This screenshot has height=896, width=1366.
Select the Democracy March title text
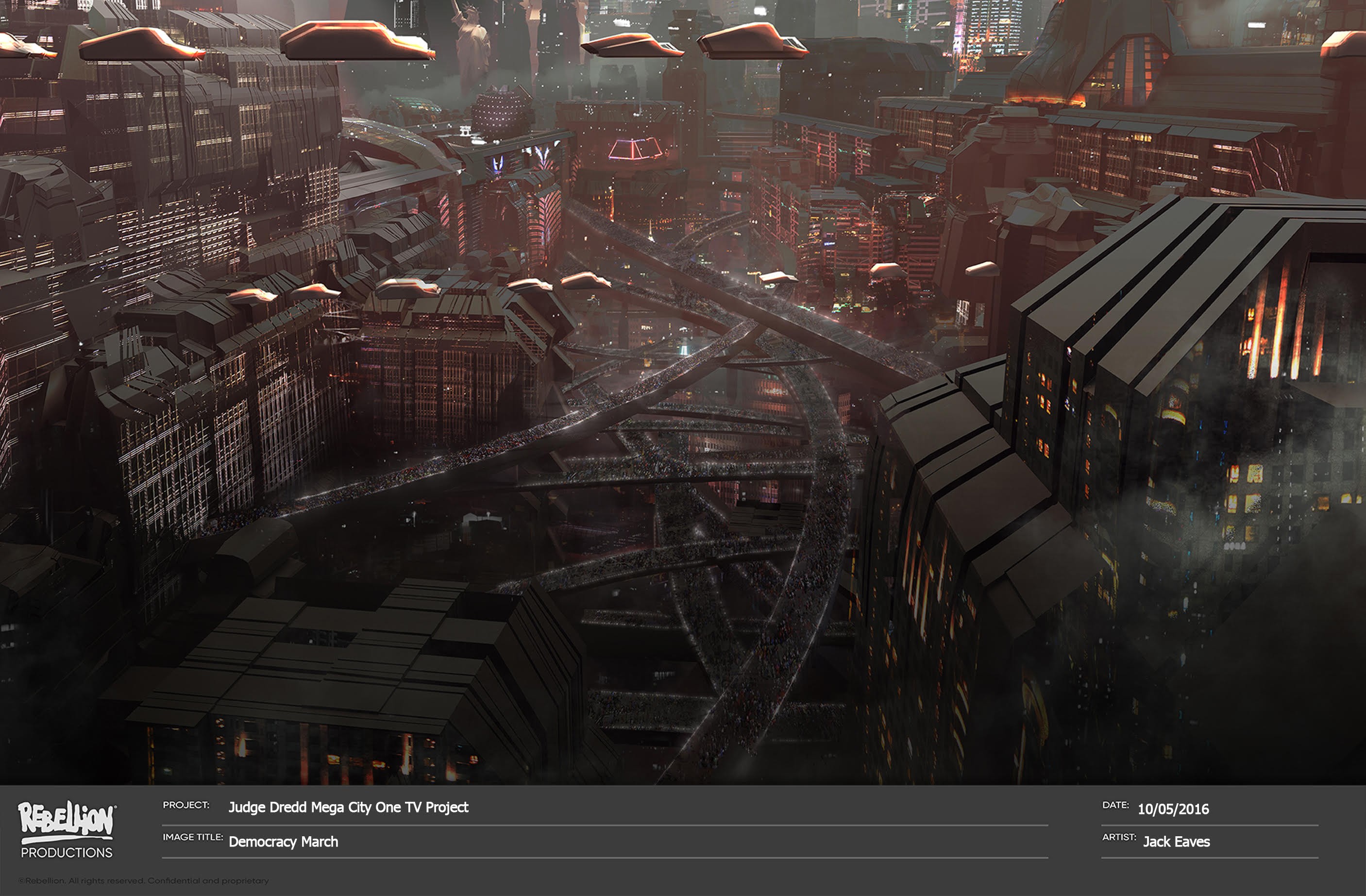tap(284, 842)
